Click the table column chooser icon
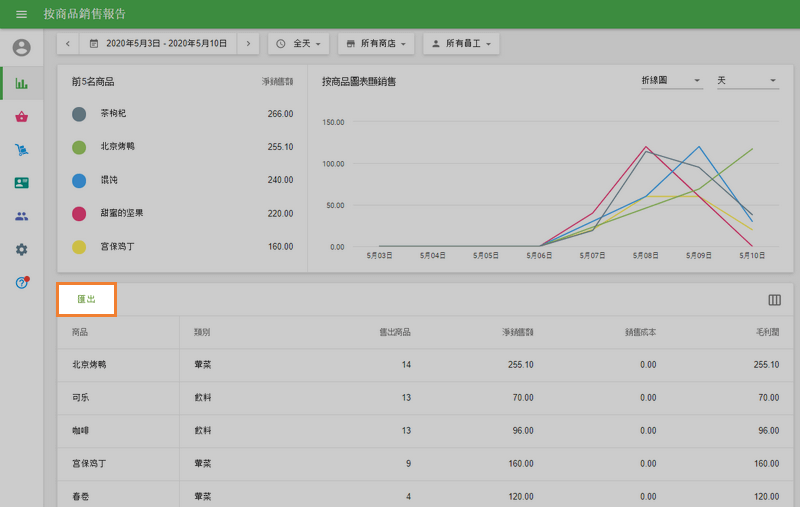This screenshot has height=507, width=800. (x=774, y=300)
